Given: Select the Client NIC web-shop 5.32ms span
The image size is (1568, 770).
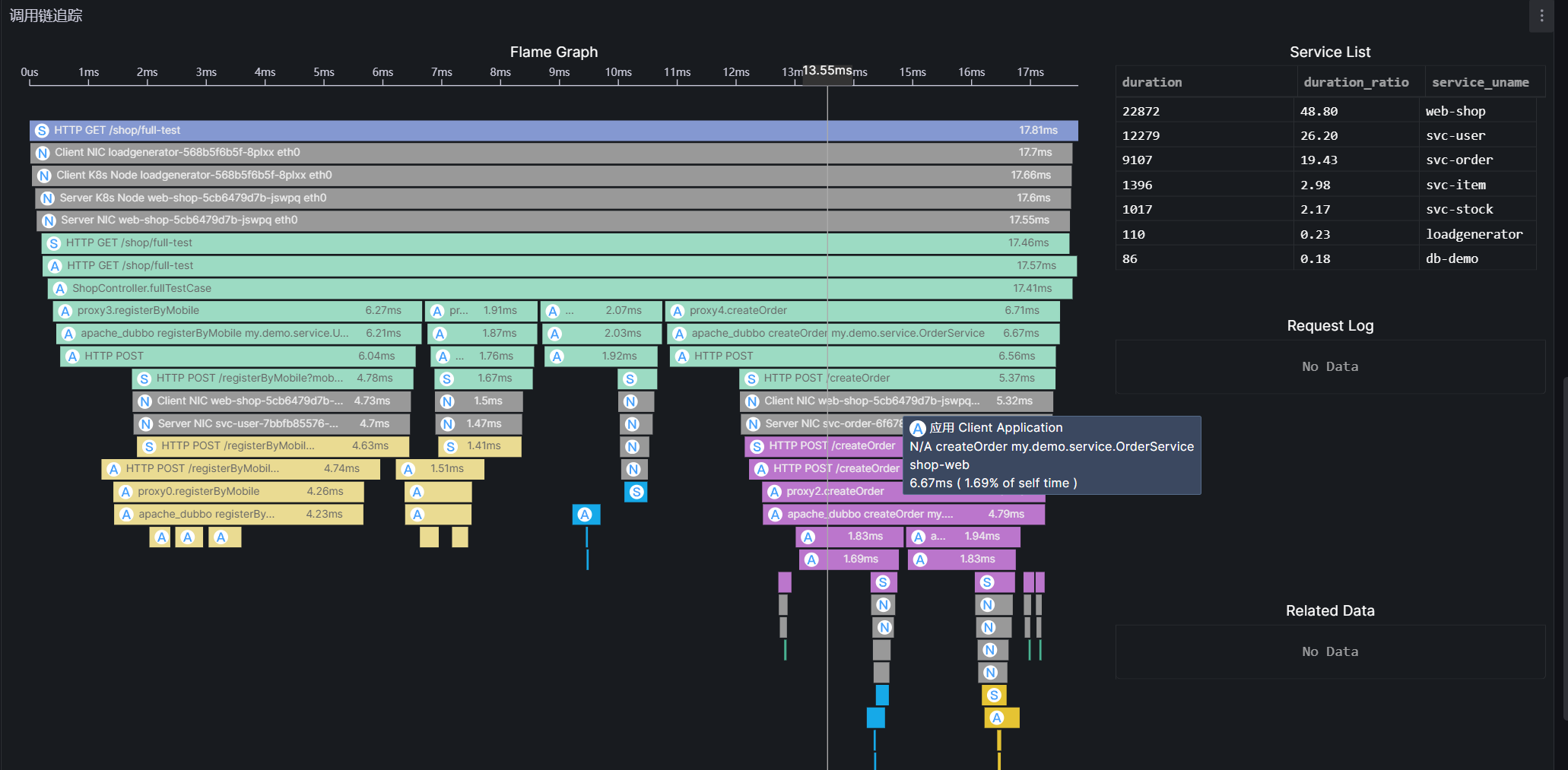Looking at the screenshot, I should (x=896, y=401).
